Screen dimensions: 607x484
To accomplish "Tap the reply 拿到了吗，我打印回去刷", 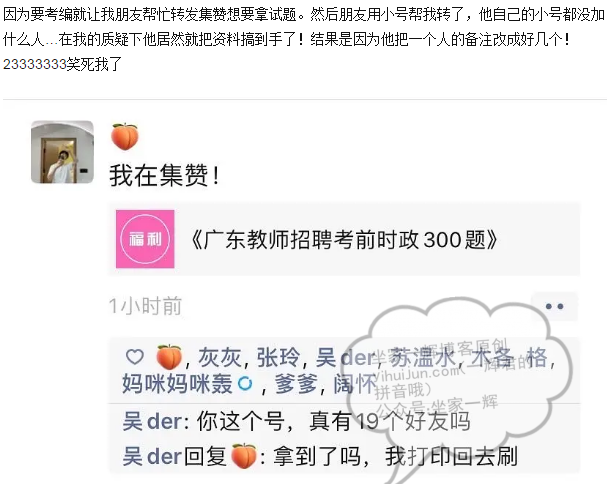I will coord(395,456).
